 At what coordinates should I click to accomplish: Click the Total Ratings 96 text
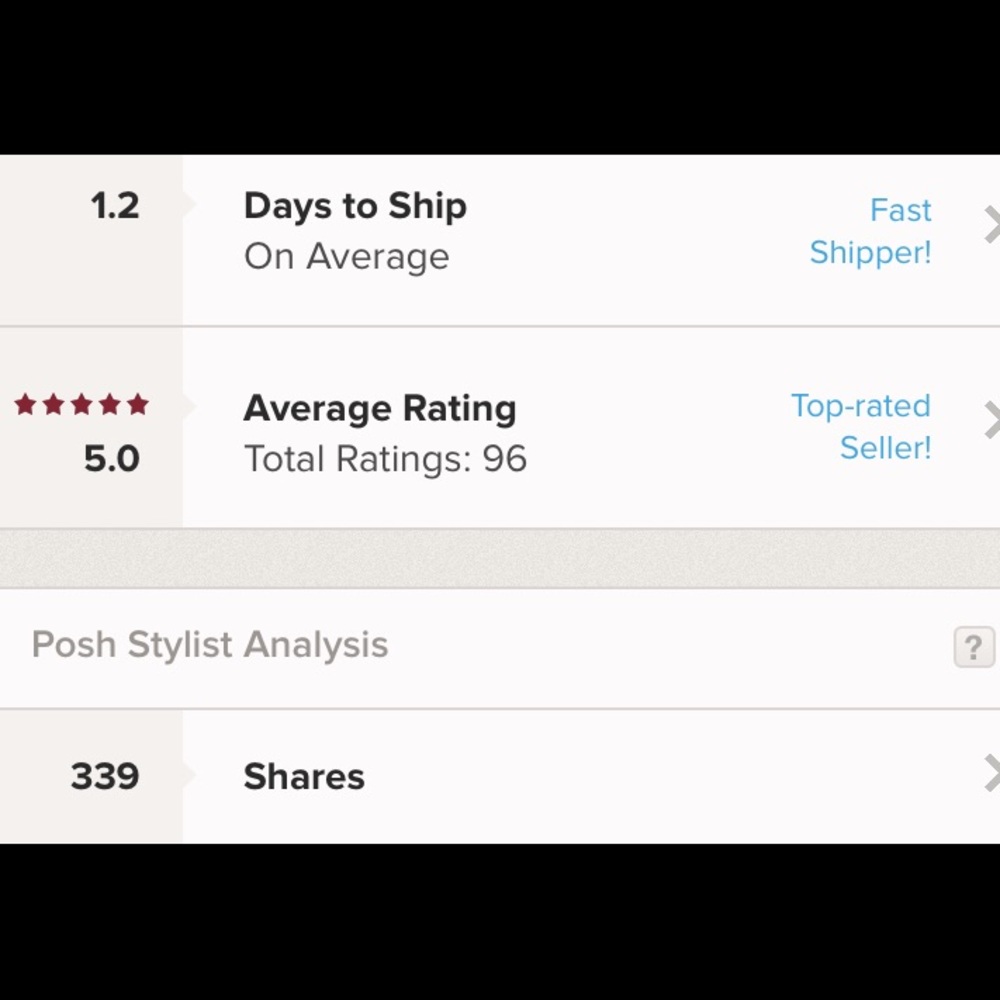point(386,459)
